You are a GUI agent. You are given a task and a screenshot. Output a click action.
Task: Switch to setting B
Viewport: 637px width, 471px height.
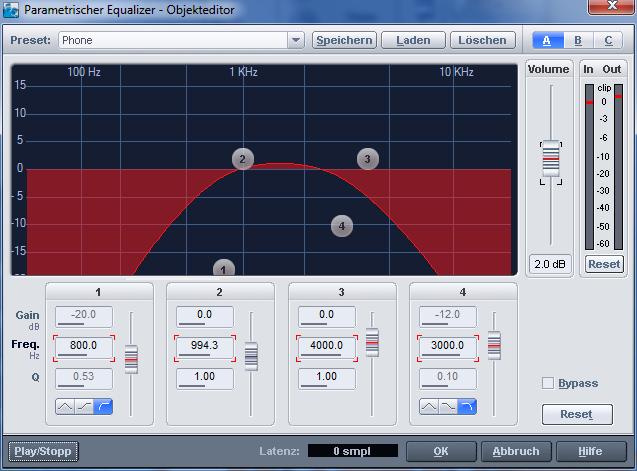point(578,40)
